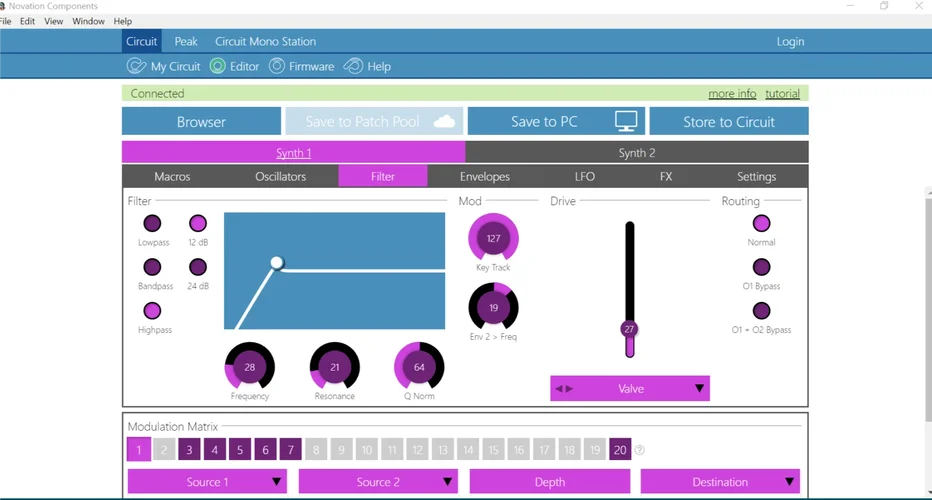
Task: Click cloud icon on Save to Patch Pool
Action: [x=445, y=122]
